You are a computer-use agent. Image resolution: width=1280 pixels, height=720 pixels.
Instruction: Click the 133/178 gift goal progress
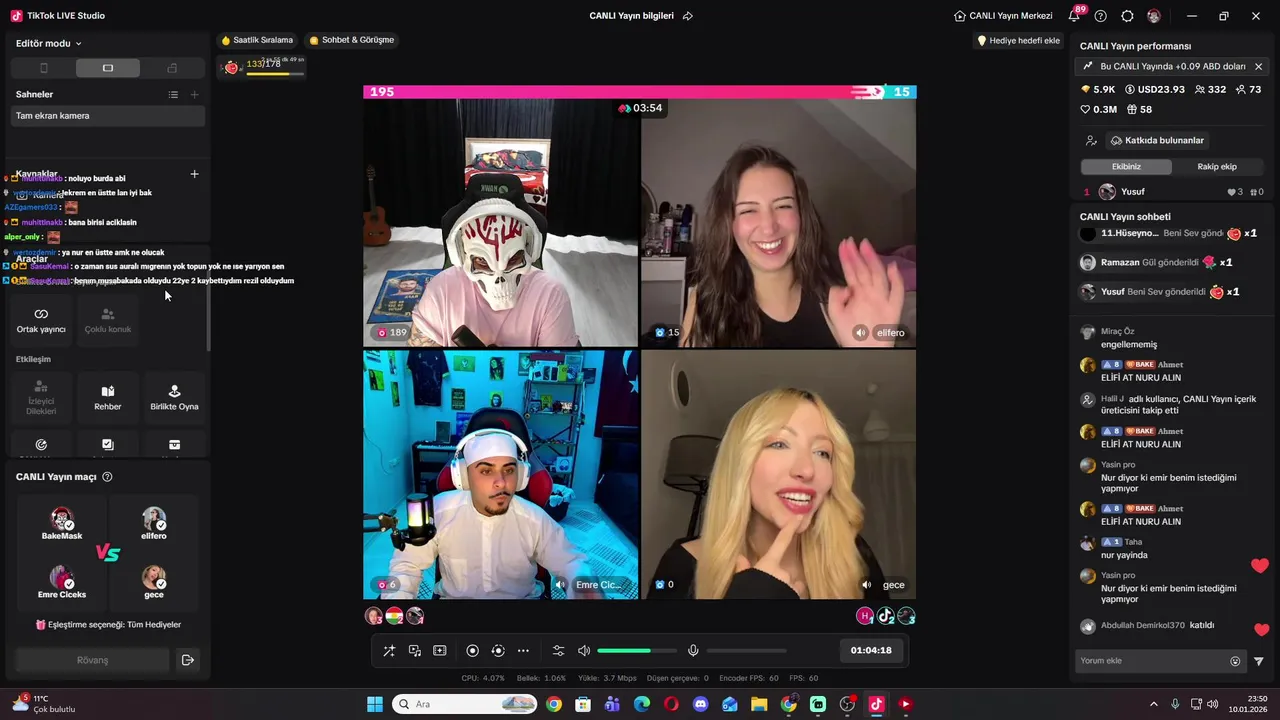(x=263, y=66)
